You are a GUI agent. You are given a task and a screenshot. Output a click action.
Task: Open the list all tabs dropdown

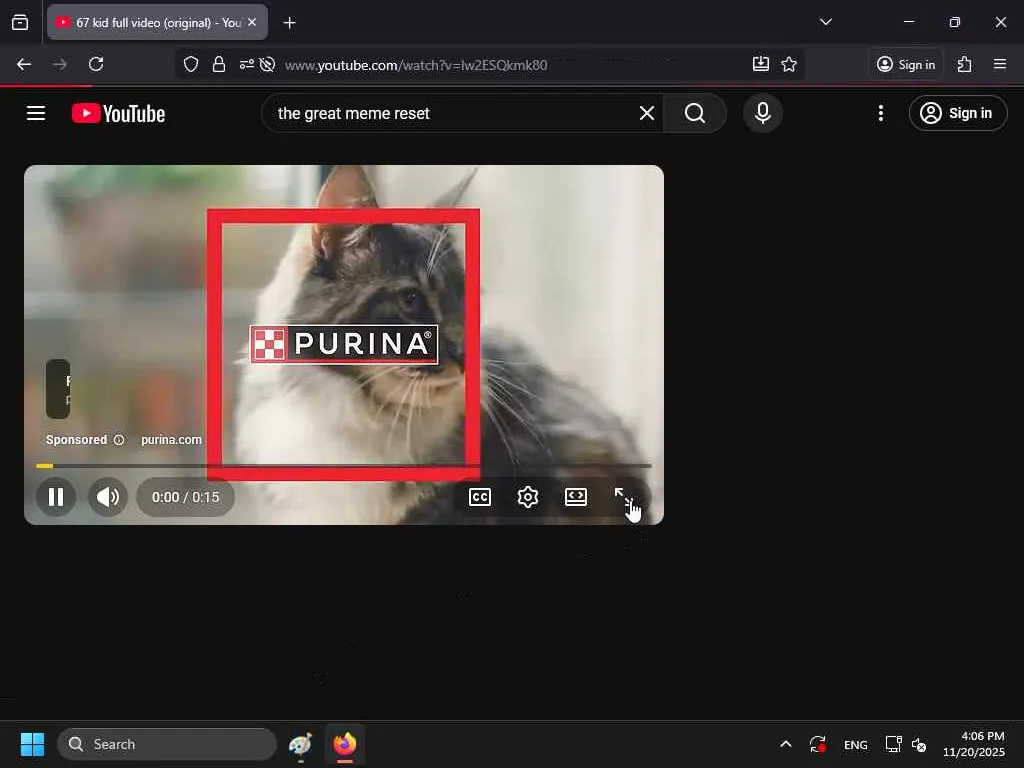pyautogui.click(x=825, y=22)
